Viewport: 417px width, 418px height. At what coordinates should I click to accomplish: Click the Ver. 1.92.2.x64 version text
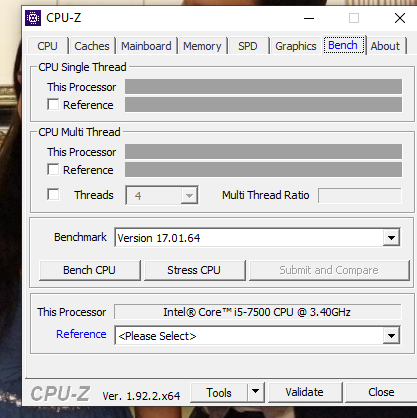pos(141,396)
